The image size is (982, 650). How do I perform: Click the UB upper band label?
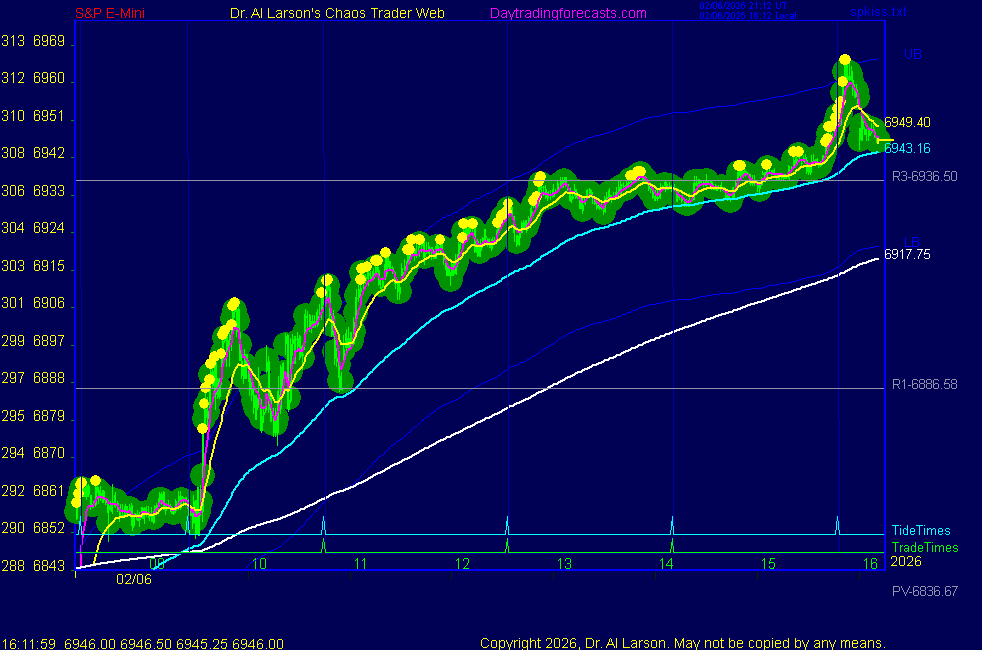pos(912,54)
